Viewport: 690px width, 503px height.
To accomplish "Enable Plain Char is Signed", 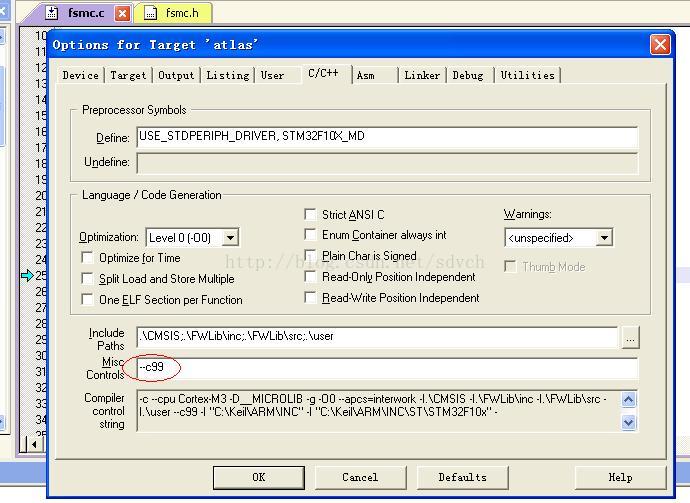I will [x=311, y=256].
